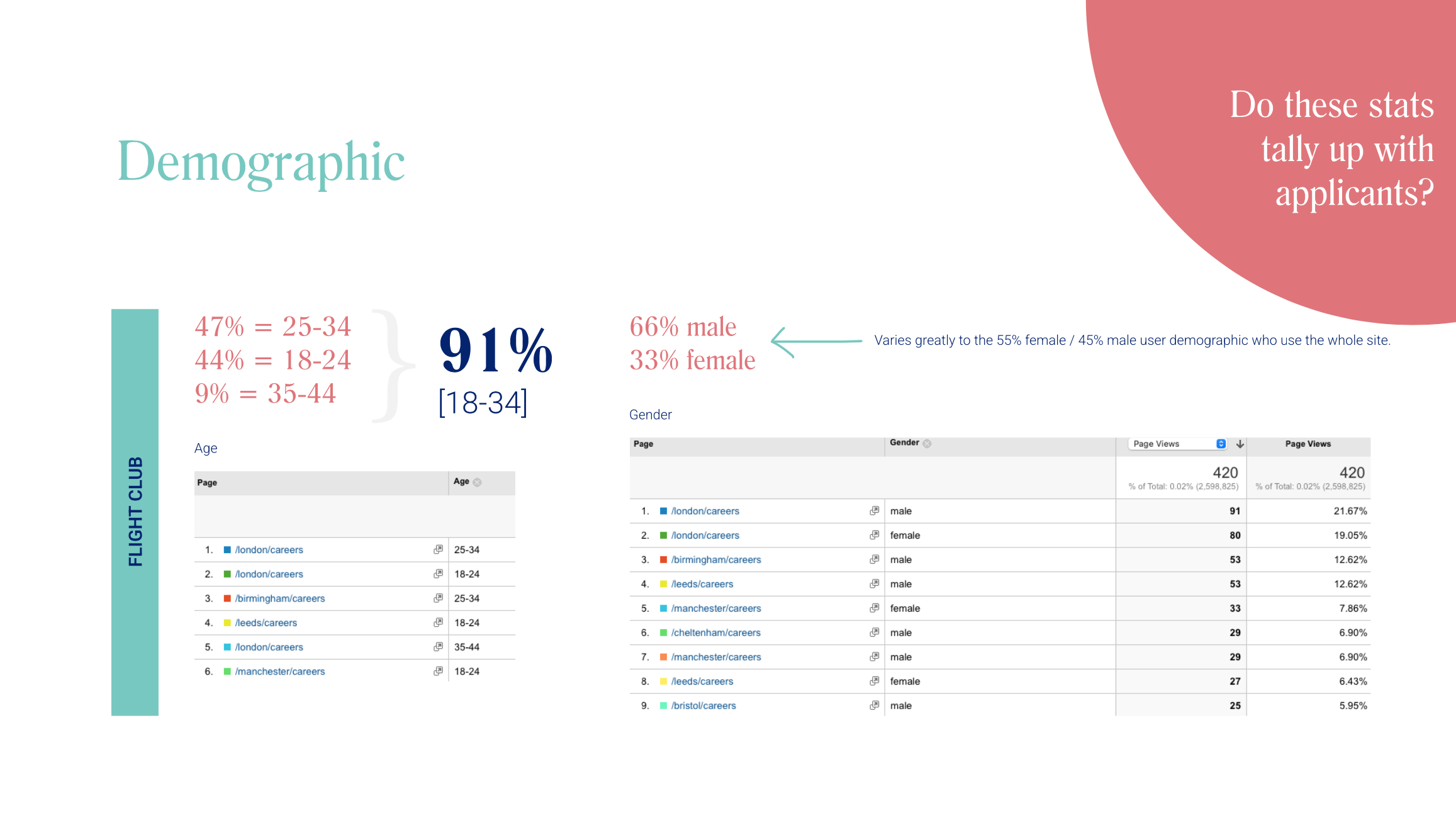This screenshot has width=1456, height=818.
Task: Open external link icon for /london/careers 18-24 row
Action: click(438, 574)
